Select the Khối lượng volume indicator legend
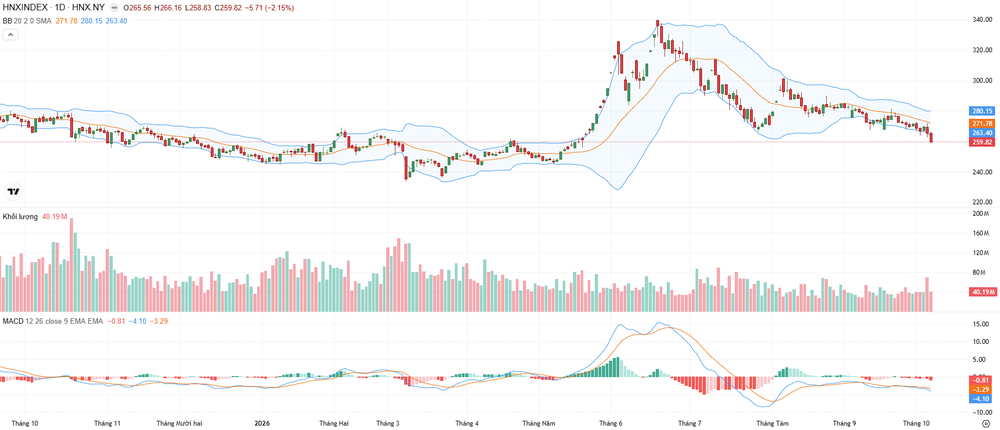 click(20, 217)
